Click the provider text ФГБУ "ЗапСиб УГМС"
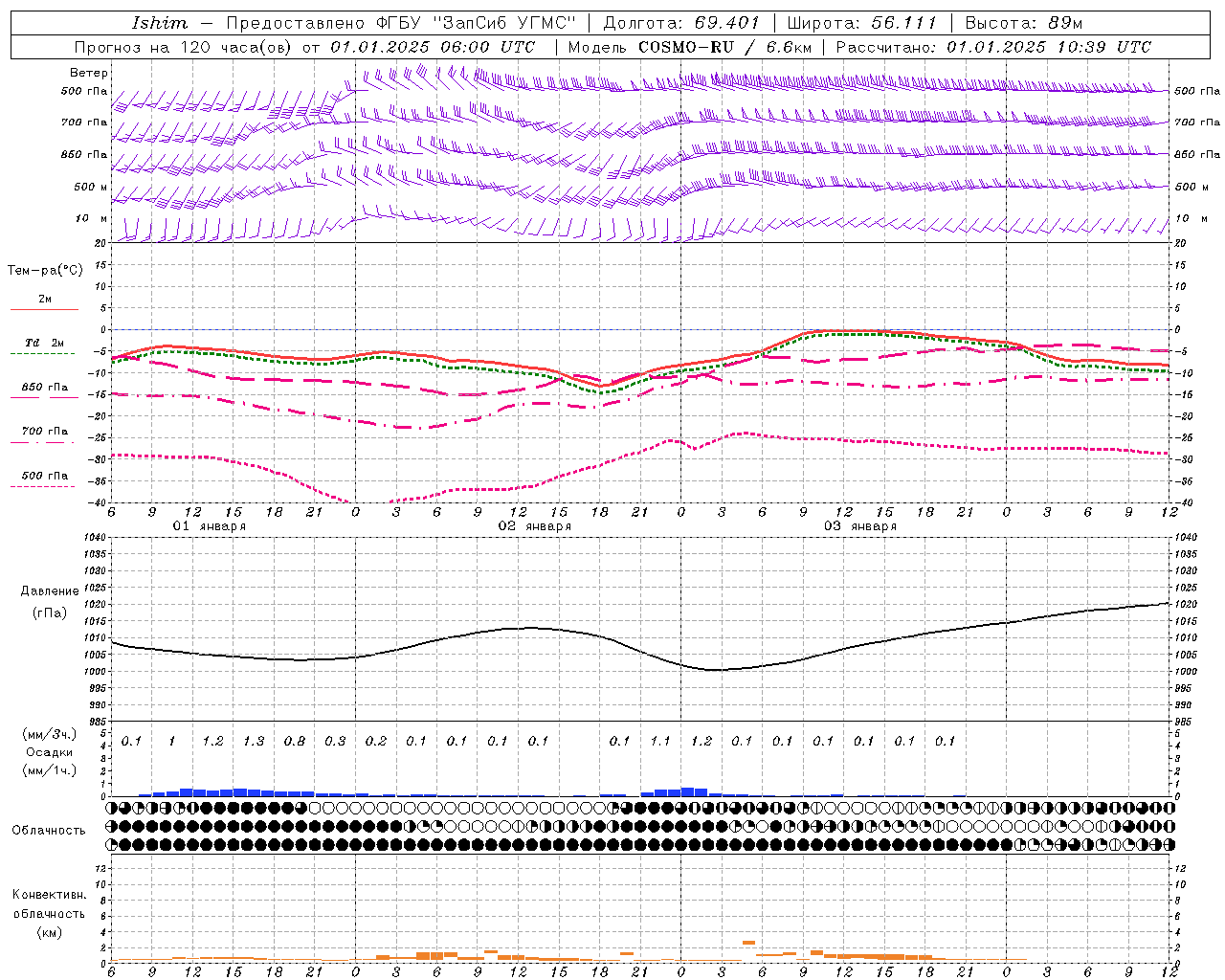The image size is (1225, 980). pyautogui.click(x=476, y=23)
